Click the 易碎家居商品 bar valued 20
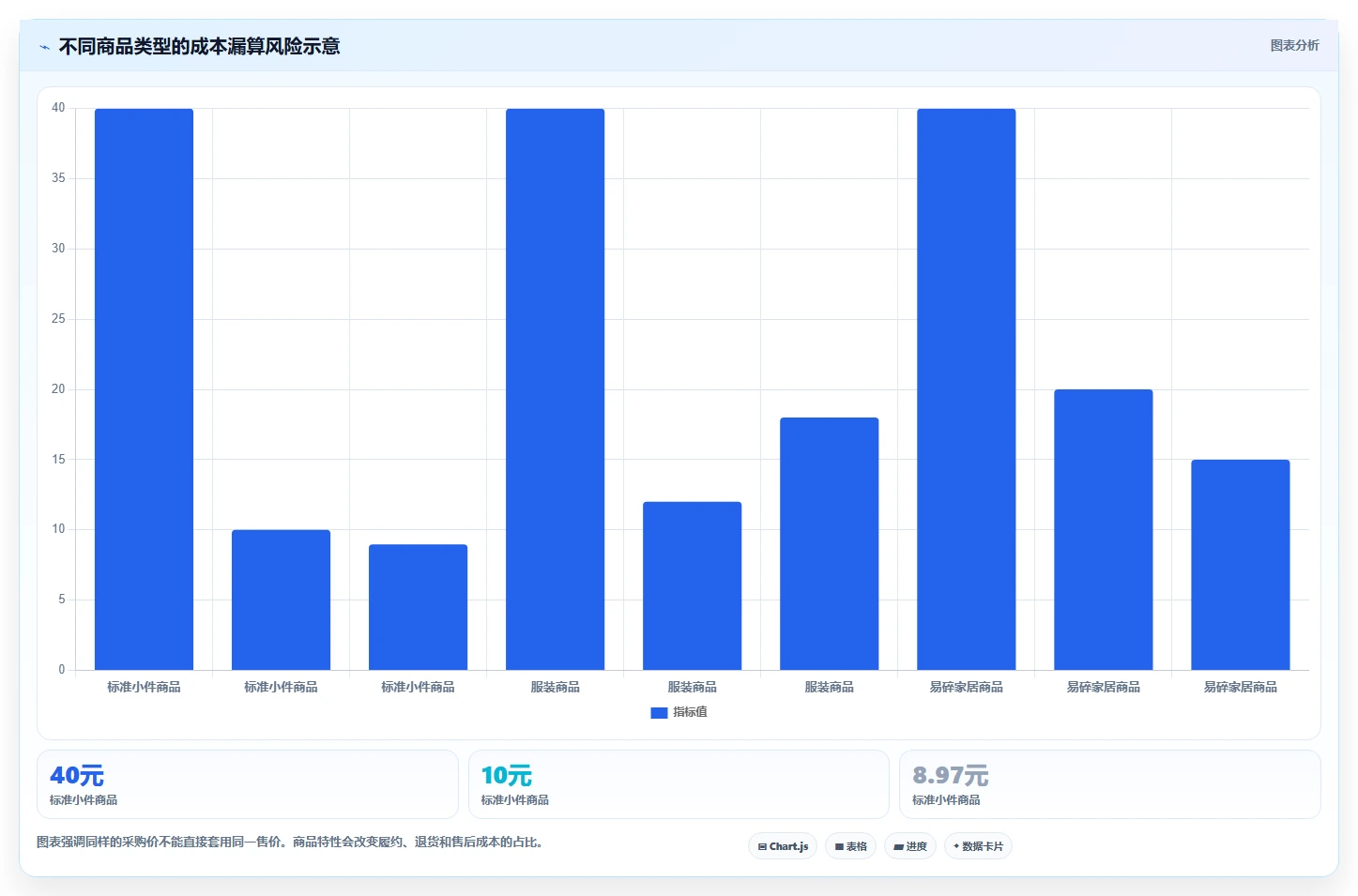This screenshot has height=896, width=1358. 1103,529
